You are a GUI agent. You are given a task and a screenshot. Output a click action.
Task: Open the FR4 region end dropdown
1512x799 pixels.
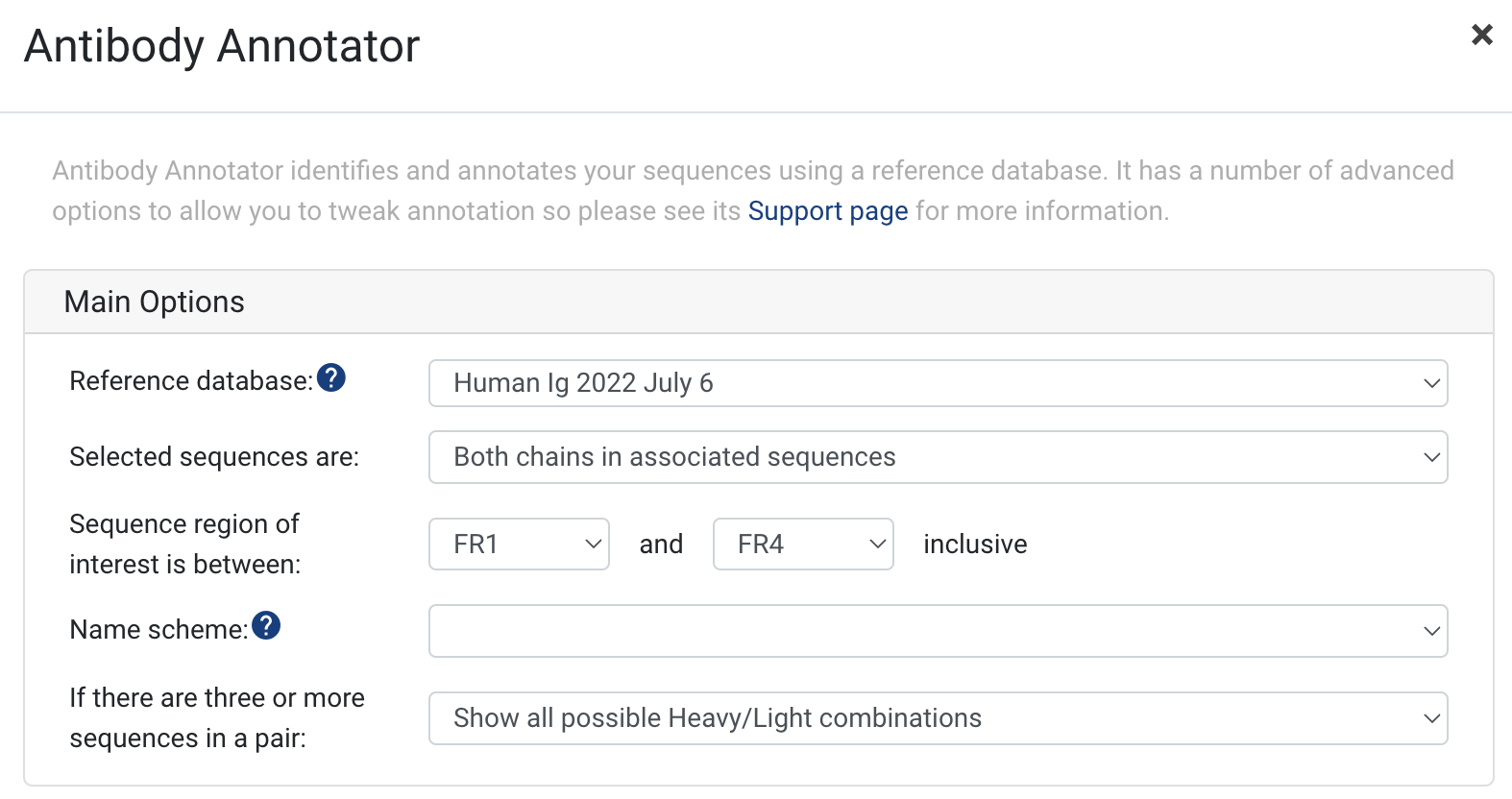803,544
